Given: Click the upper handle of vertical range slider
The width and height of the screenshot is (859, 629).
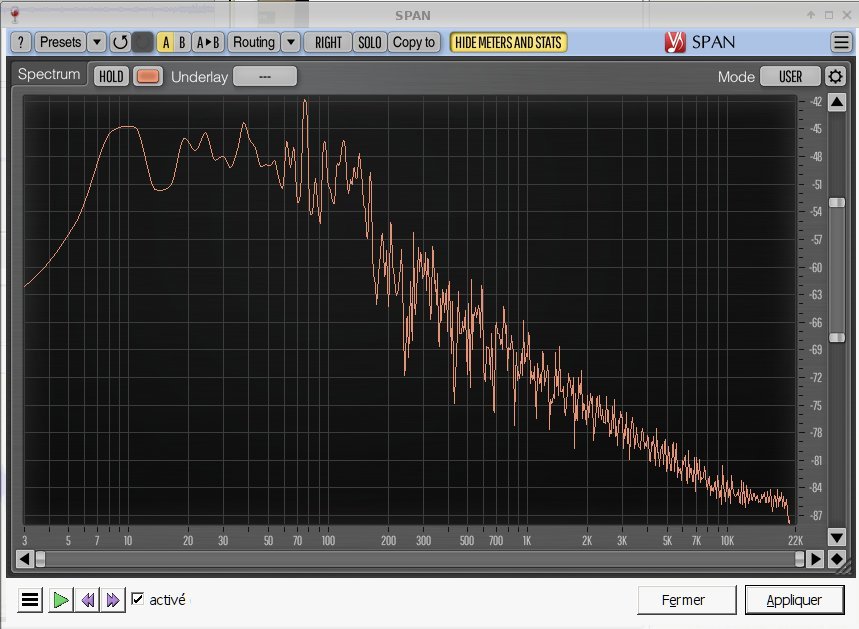Looking at the screenshot, I should [837, 203].
